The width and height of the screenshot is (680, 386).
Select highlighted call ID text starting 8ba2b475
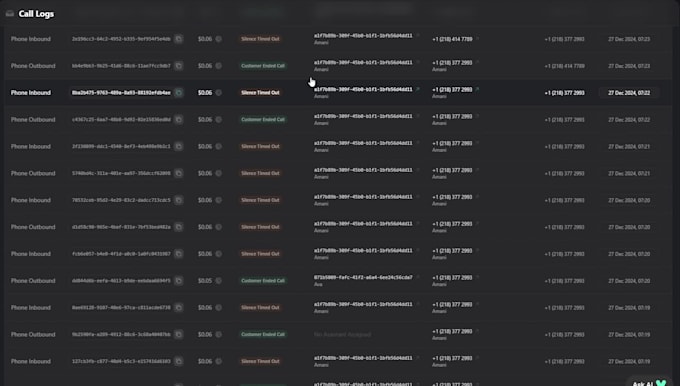pyautogui.click(x=121, y=93)
